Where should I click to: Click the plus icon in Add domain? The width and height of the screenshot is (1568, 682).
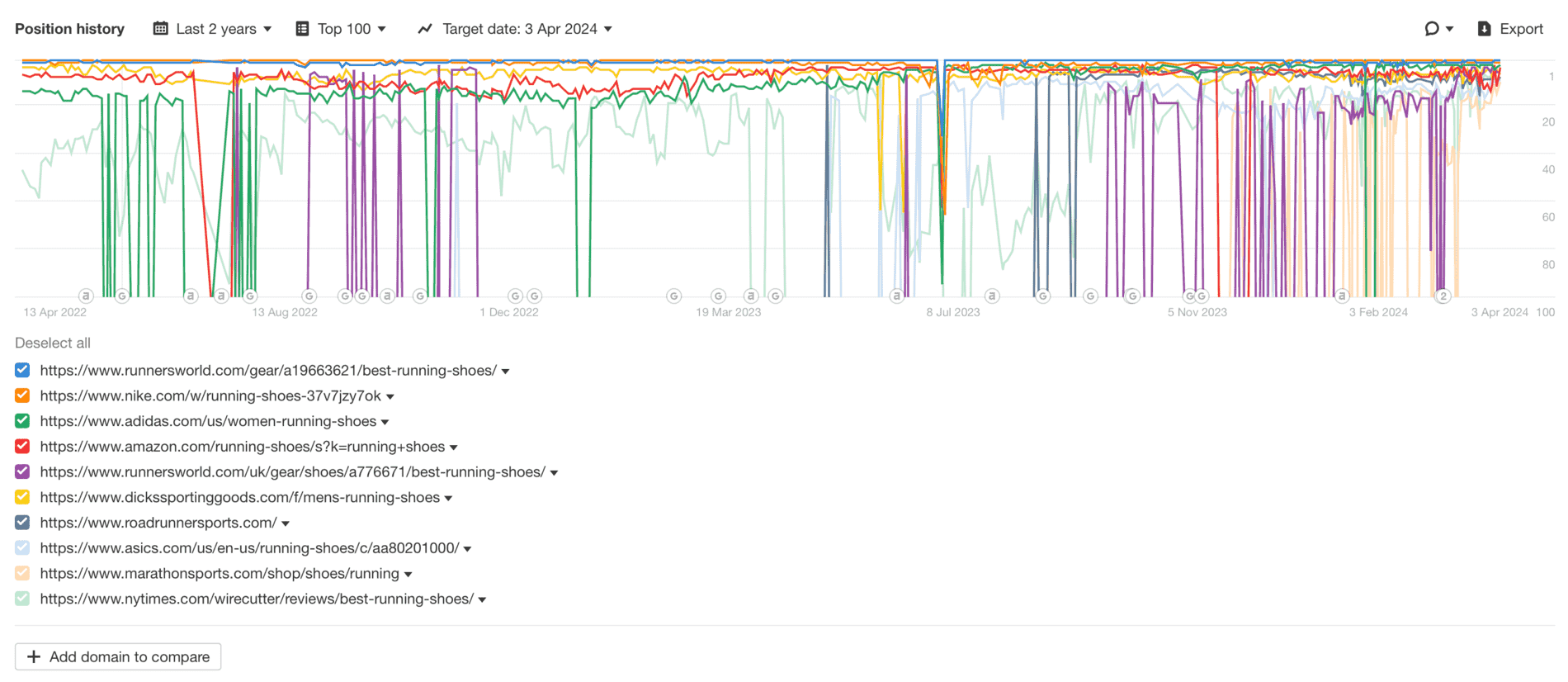pos(34,657)
